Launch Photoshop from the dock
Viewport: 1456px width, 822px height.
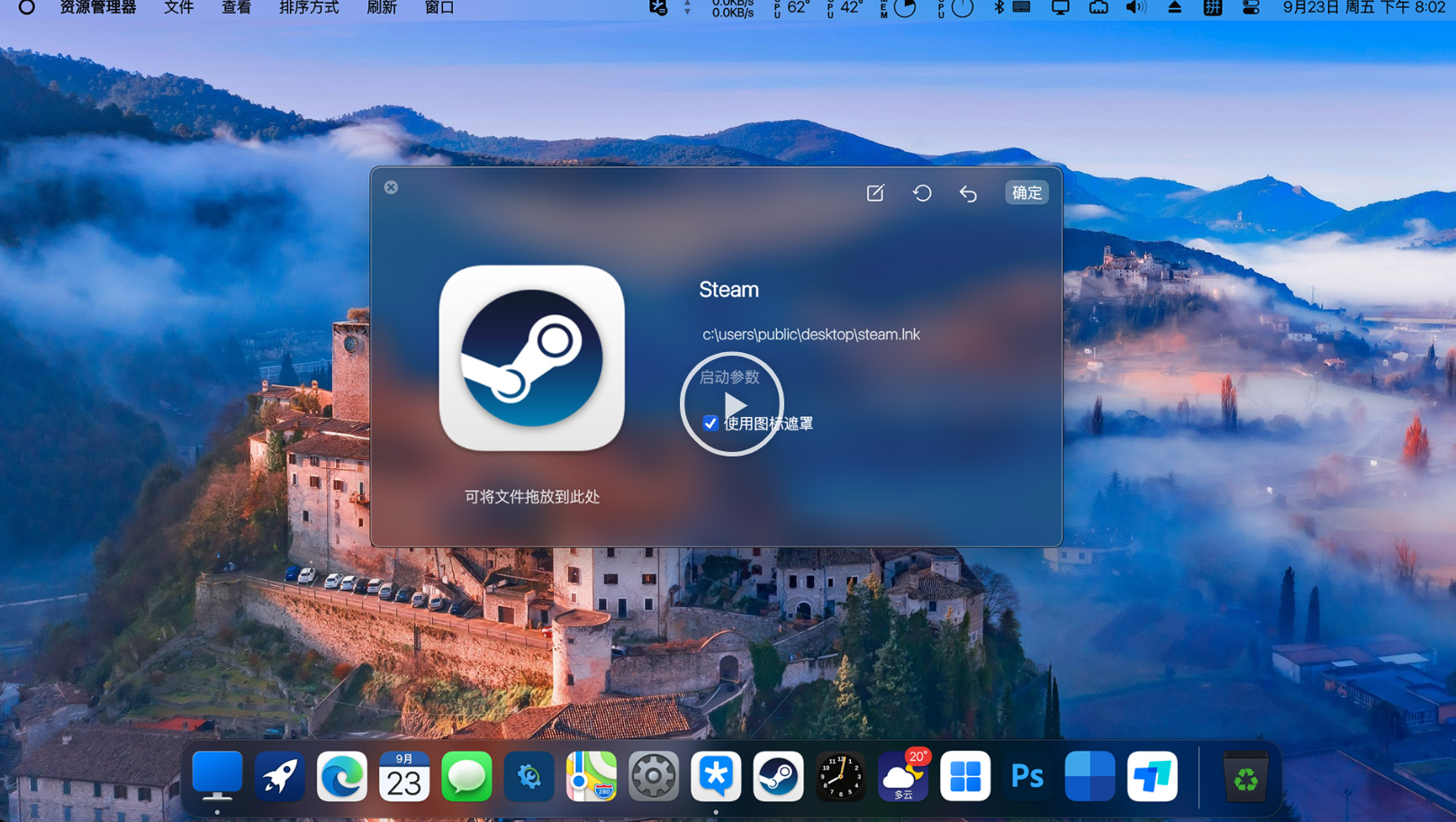[1027, 776]
